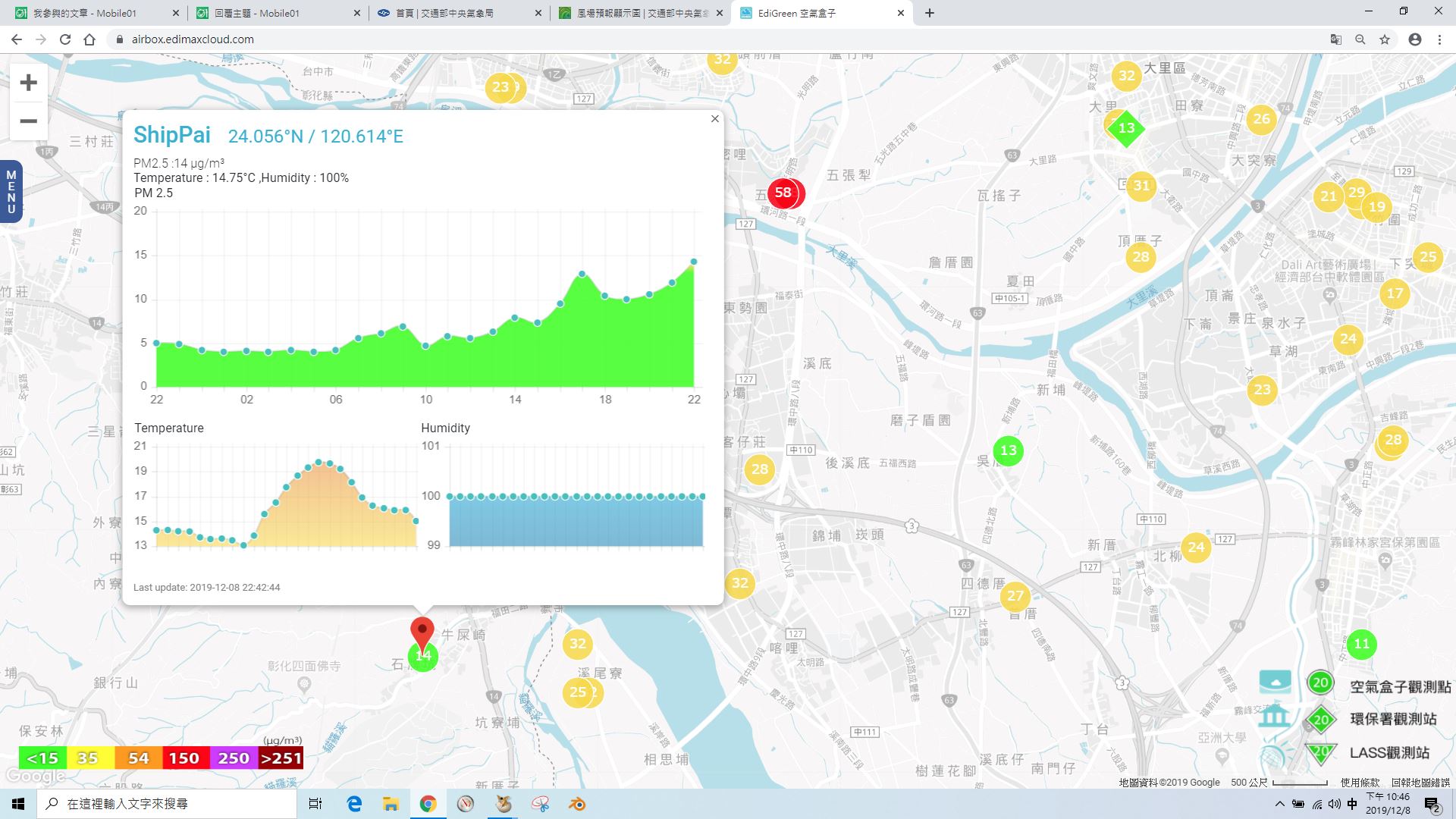Image resolution: width=1456 pixels, height=819 pixels.
Task: Open Chrome three-dot menu
Action: tap(1439, 39)
